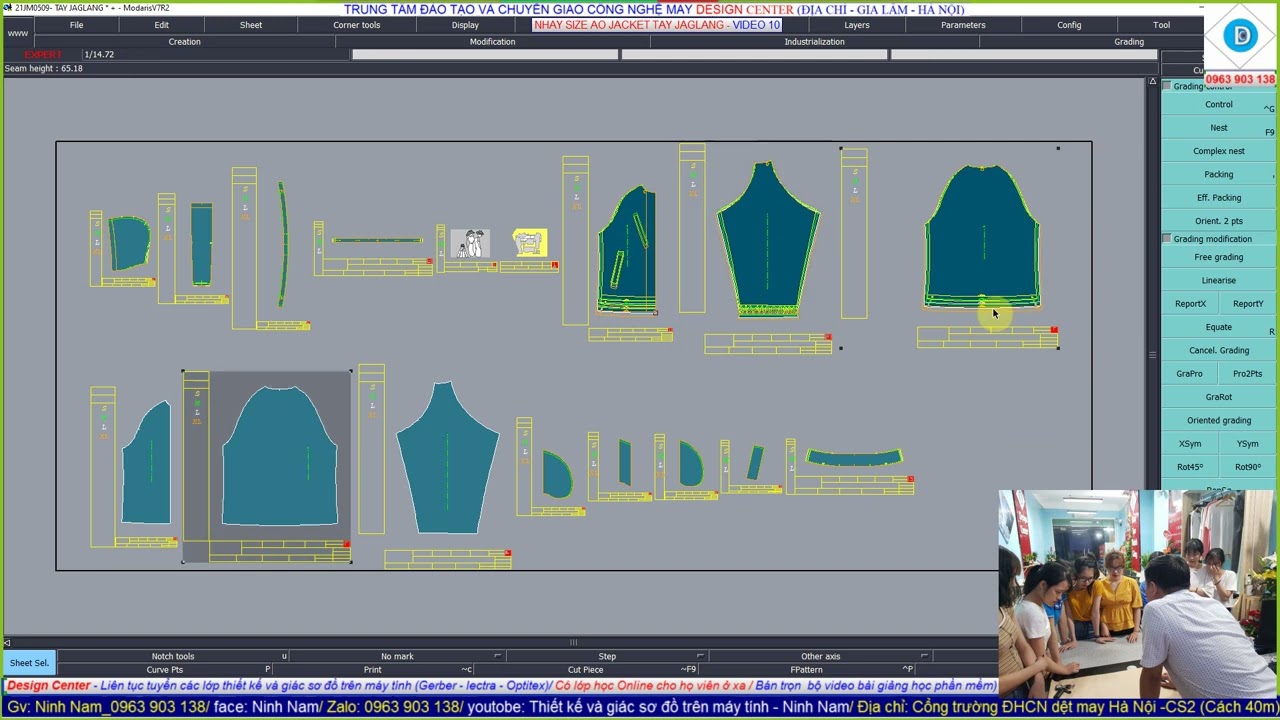Open the Notch tools option

point(172,656)
